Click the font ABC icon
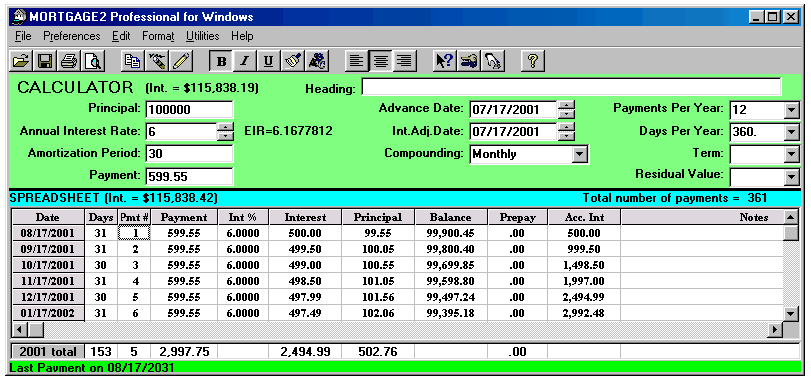Viewport: 811px width, 380px height. (x=317, y=62)
